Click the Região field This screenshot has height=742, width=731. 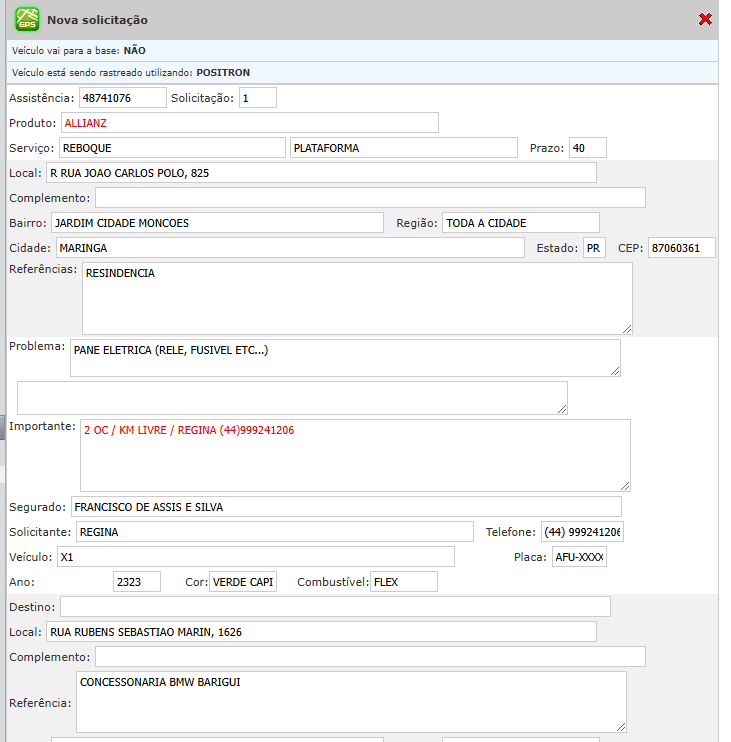[x=520, y=223]
